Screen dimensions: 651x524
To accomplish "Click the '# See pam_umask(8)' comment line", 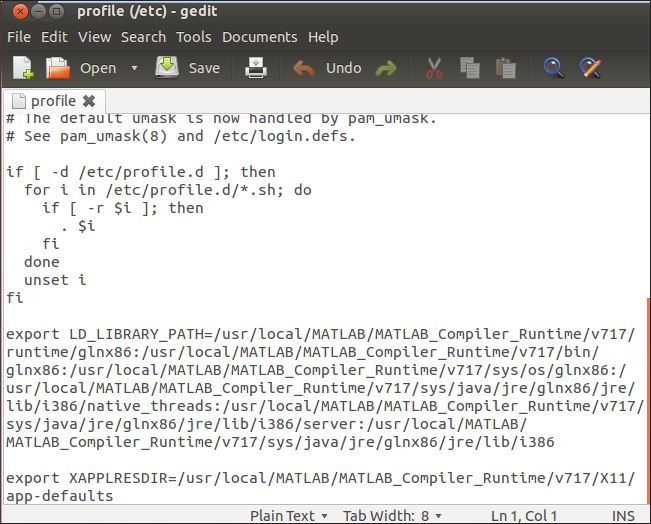I will [x=181, y=136].
